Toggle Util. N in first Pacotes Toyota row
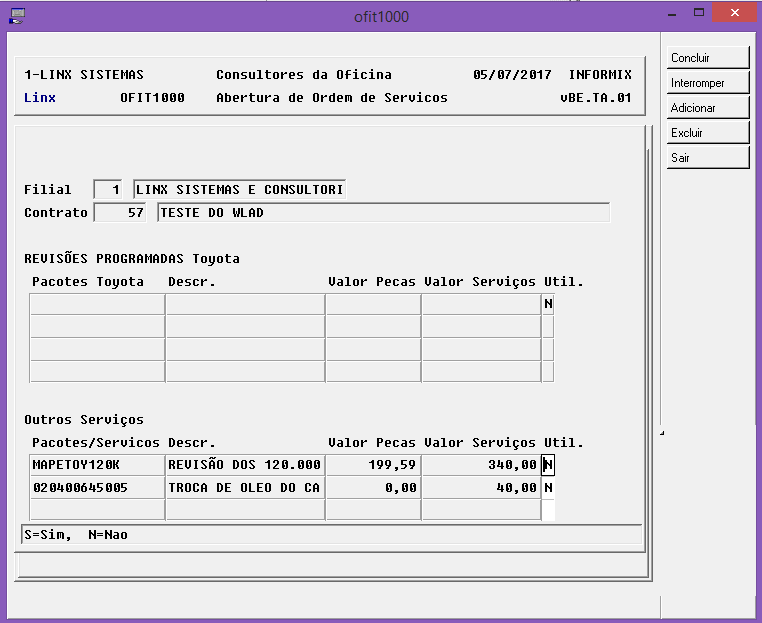Image resolution: width=762 pixels, height=623 pixels. (548, 304)
